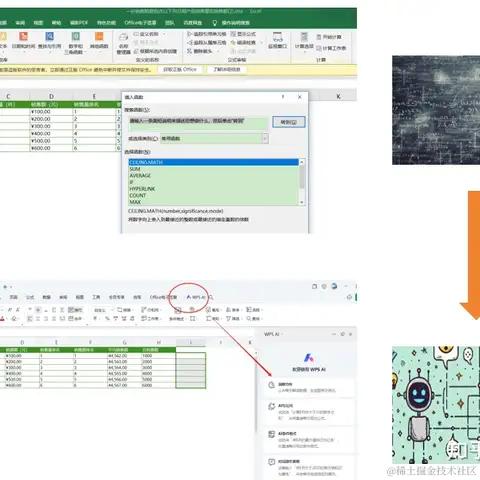Viewport: 480px width, 480px height.
Task: Open the WPS AI tab in ribbon
Action: tap(196, 297)
